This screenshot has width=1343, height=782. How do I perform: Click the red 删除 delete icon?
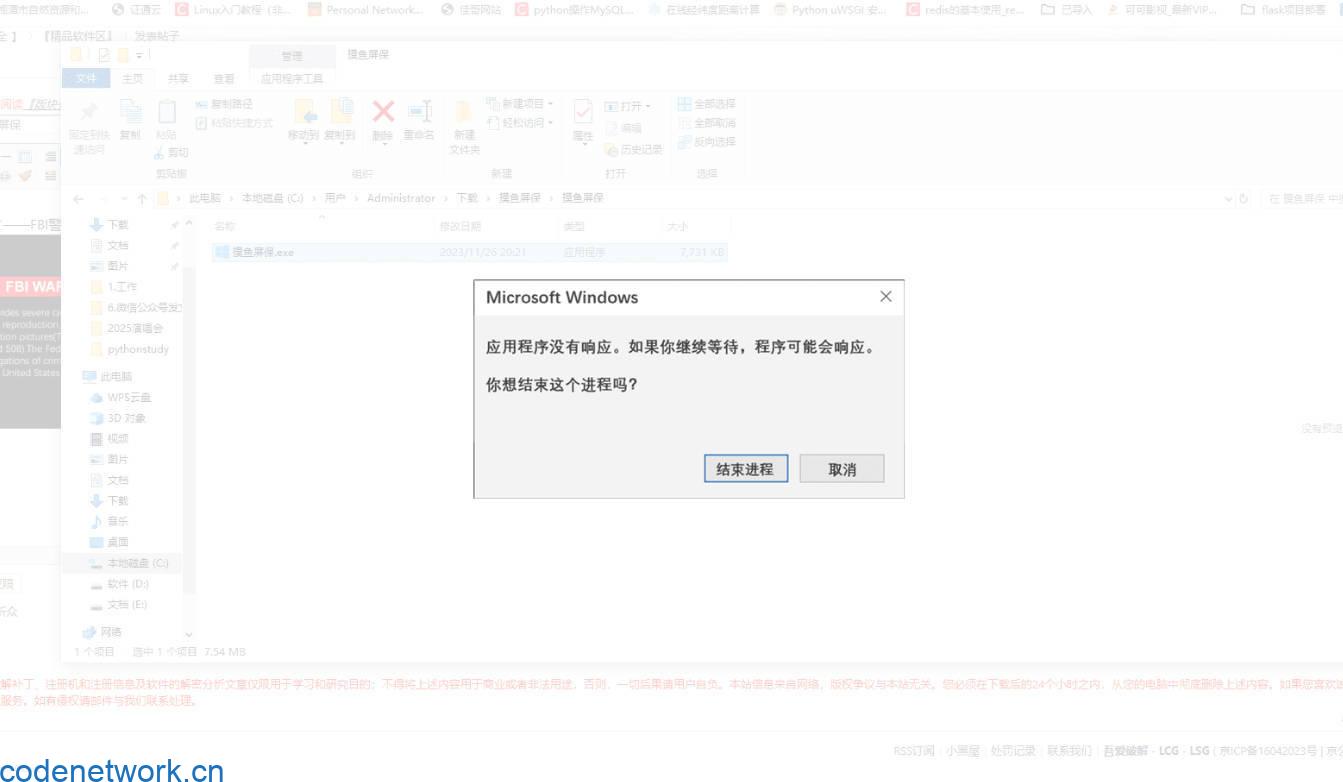[383, 112]
